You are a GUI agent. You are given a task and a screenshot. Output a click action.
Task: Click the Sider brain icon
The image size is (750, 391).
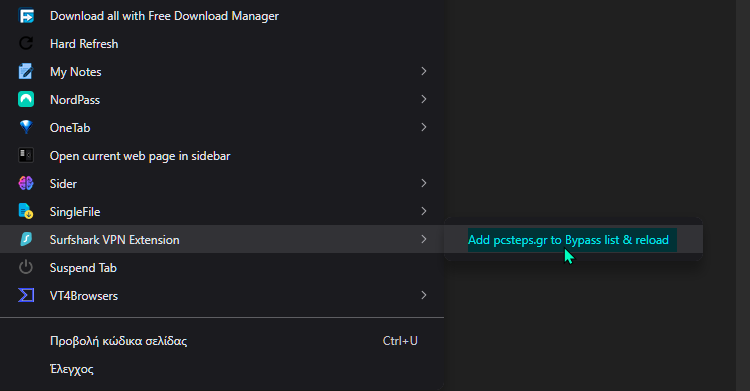[x=26, y=183]
